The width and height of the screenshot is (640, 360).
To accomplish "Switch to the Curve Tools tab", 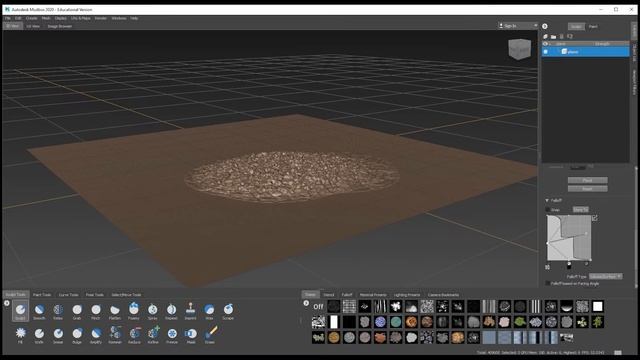I will point(68,295).
